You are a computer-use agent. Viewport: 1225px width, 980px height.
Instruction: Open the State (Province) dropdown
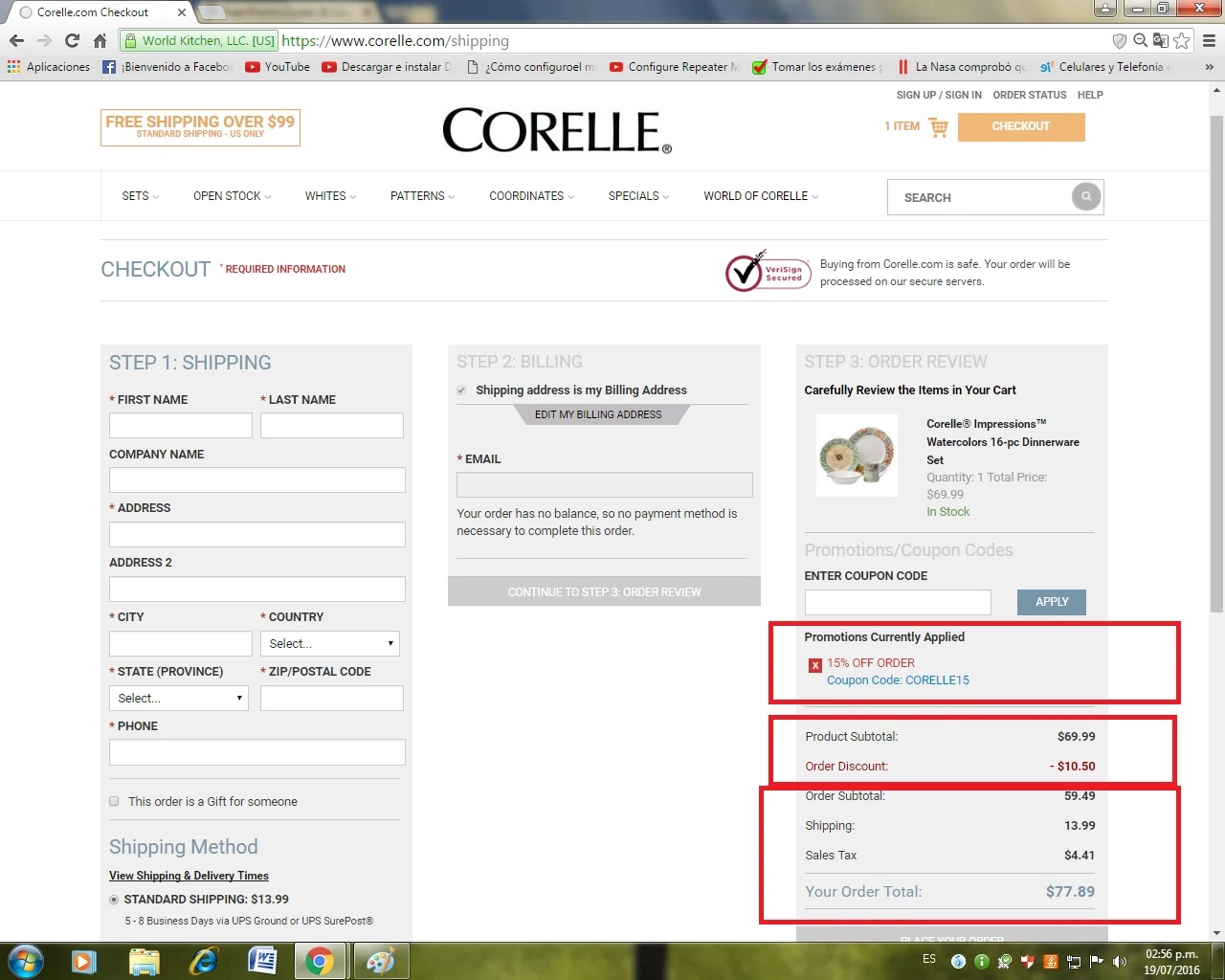click(x=179, y=698)
